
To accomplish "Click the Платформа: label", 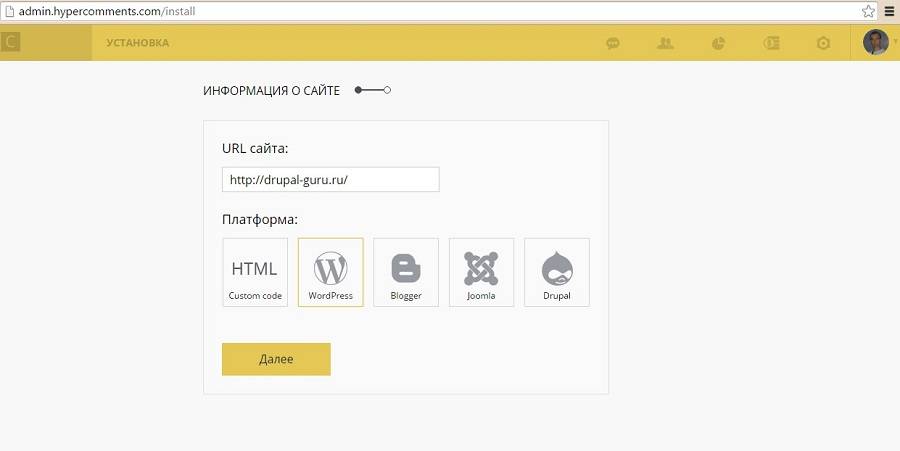I will (x=260, y=219).
